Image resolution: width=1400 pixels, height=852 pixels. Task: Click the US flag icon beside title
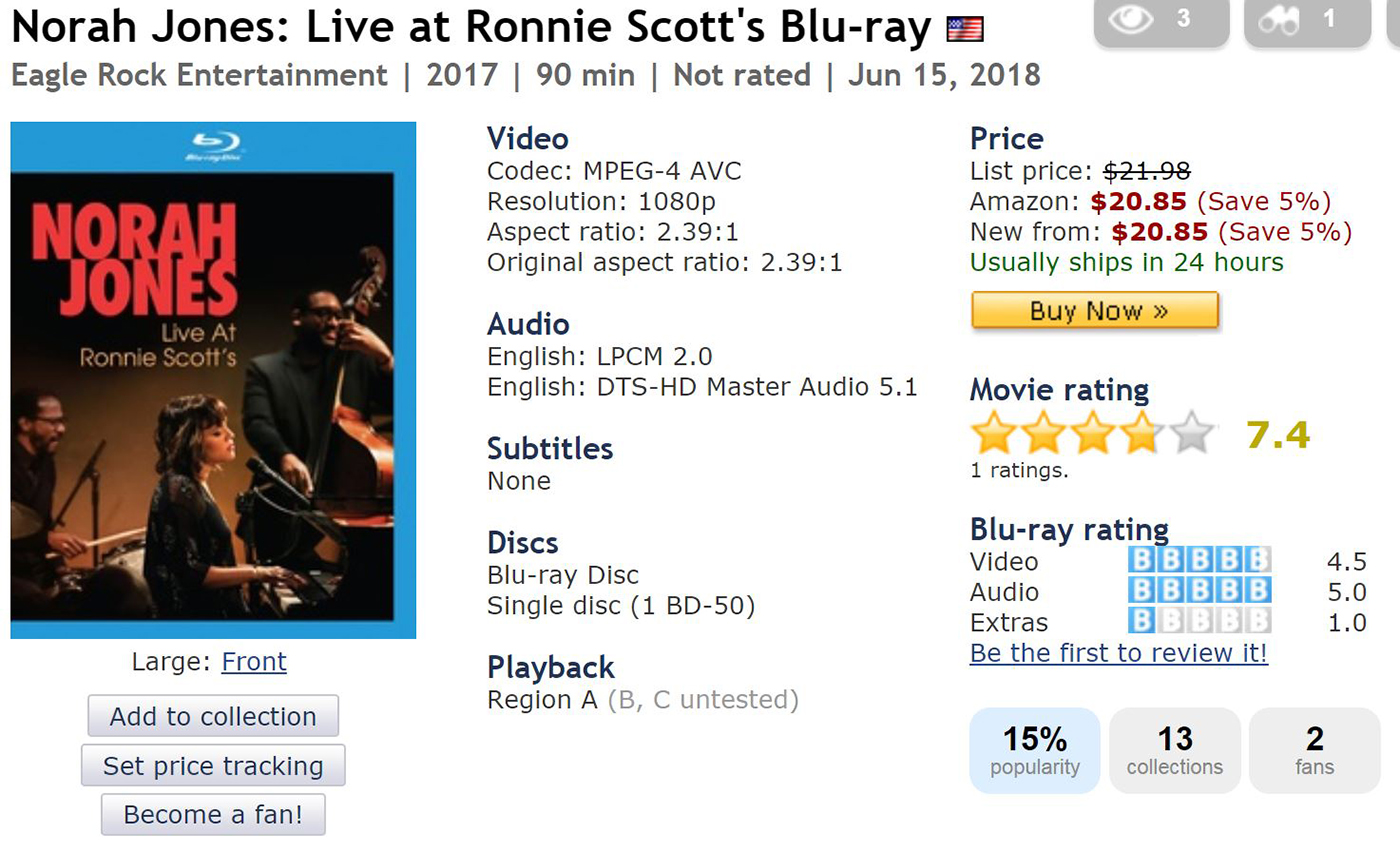[965, 30]
